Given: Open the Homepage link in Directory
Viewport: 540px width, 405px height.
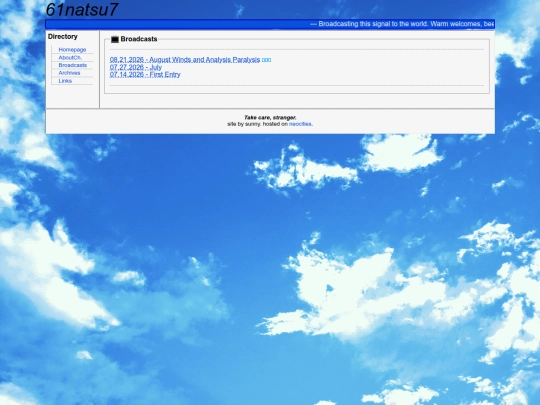Looking at the screenshot, I should 72,50.
